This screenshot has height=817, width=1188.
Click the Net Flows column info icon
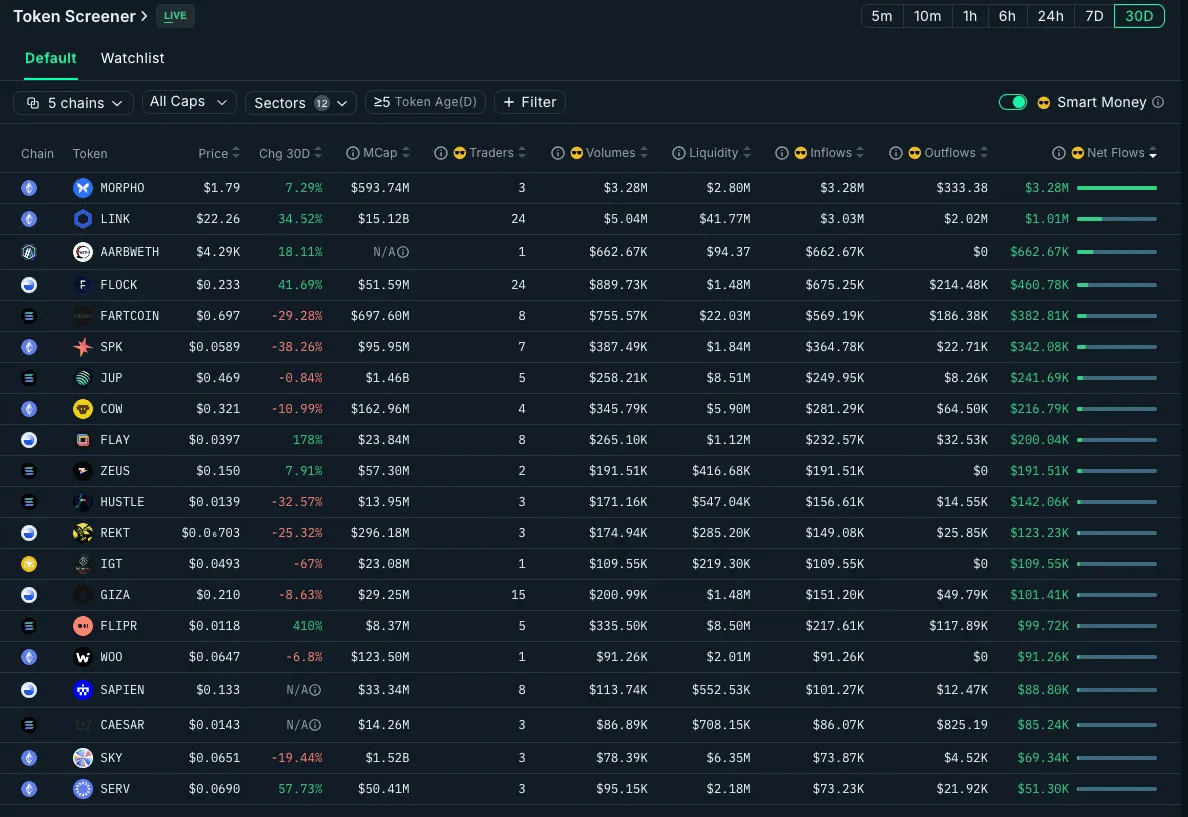click(x=1058, y=153)
